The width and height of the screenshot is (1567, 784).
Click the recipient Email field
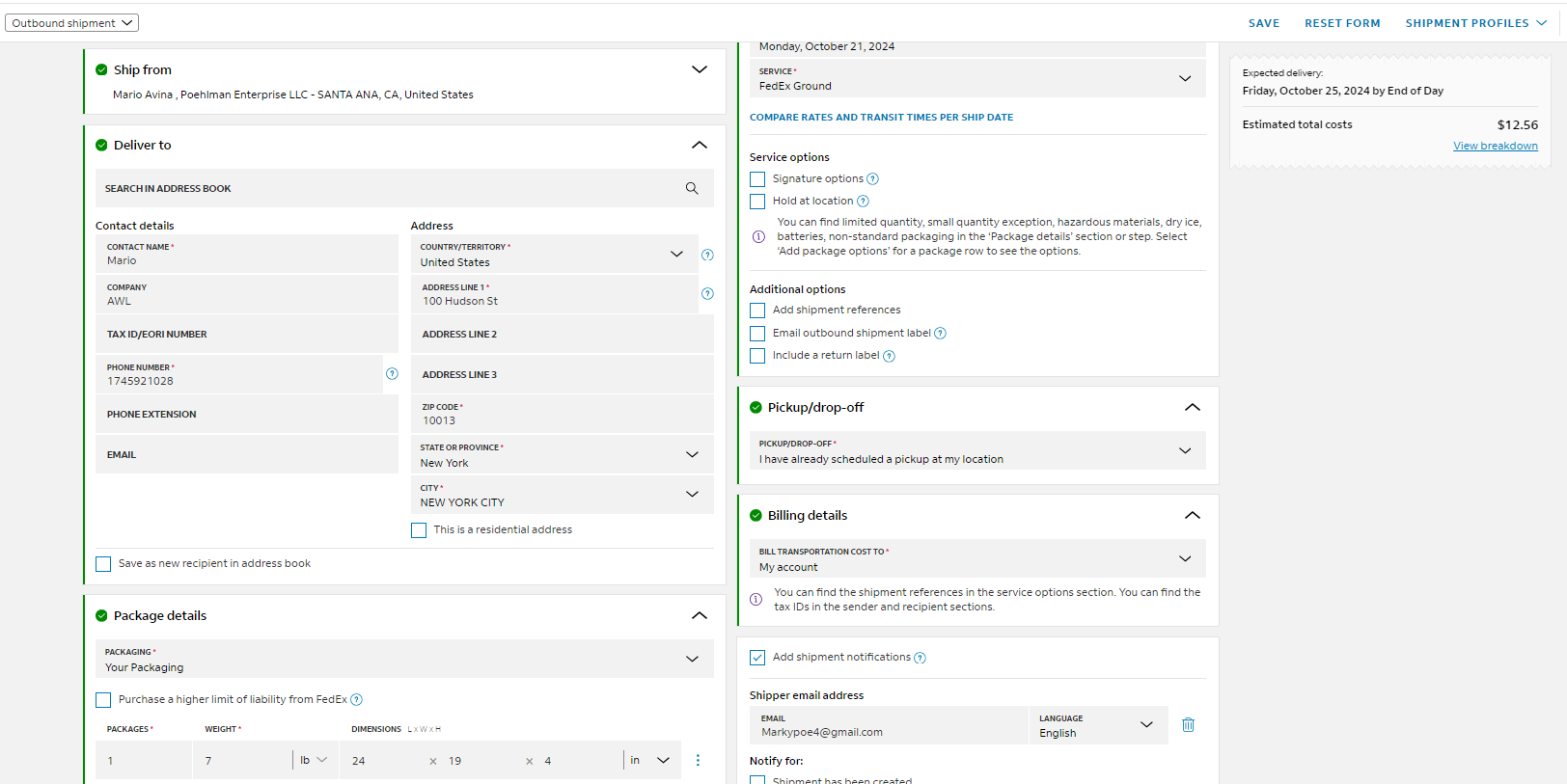tap(247, 454)
